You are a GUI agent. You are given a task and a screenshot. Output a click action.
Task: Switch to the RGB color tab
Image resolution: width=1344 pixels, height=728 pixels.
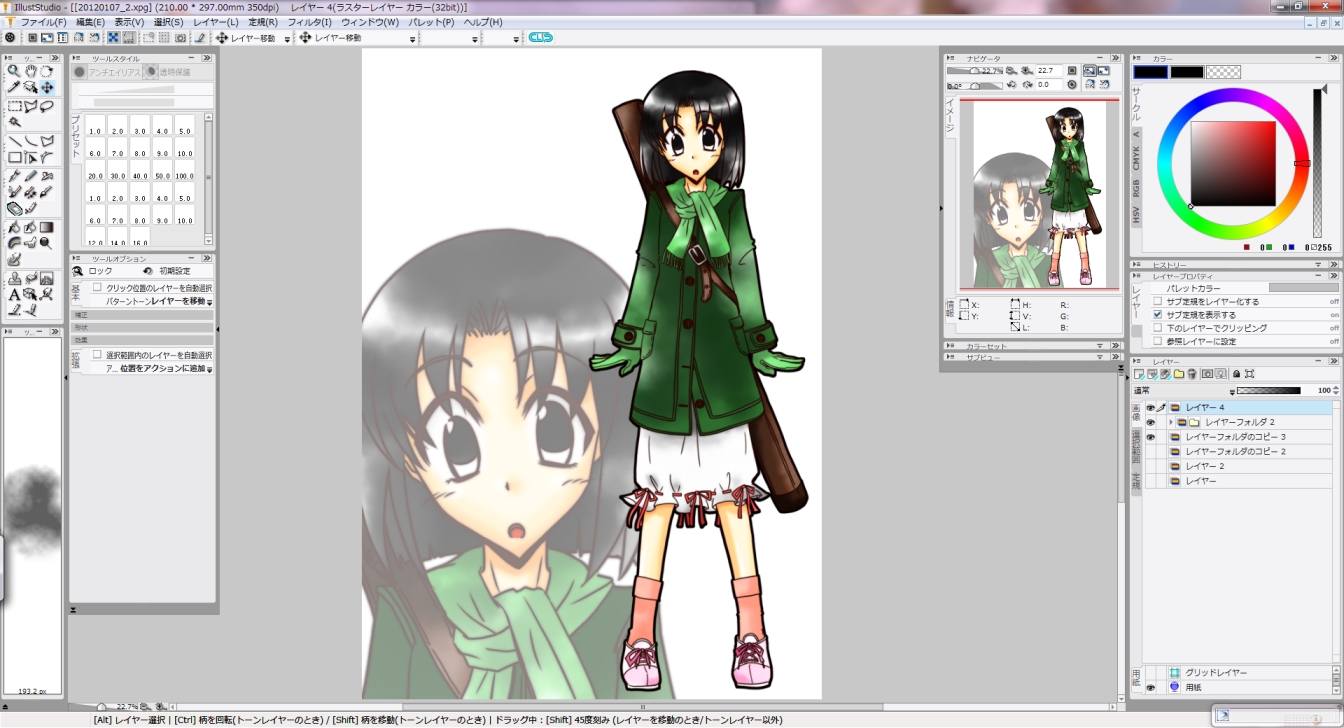coord(1136,187)
